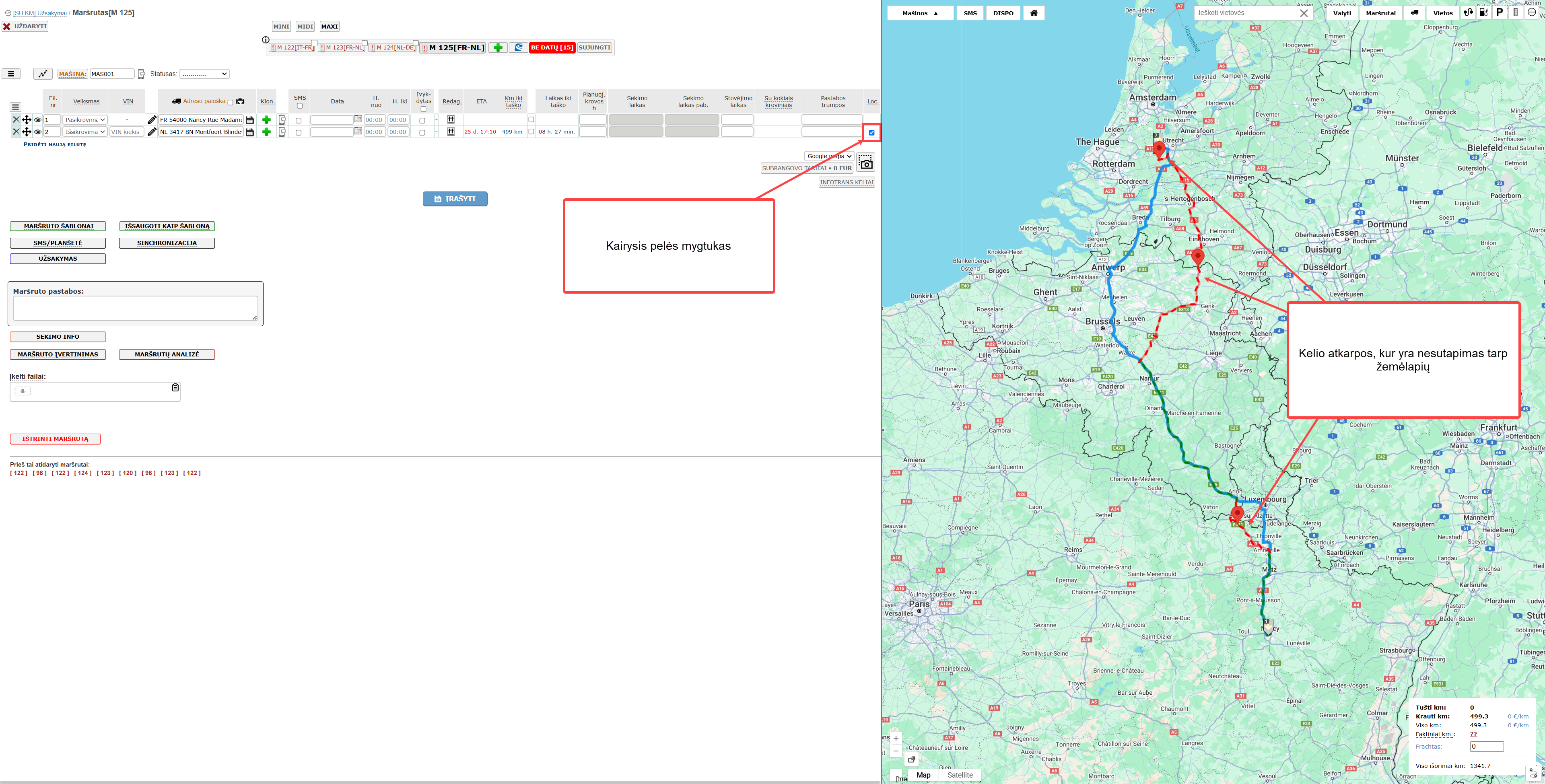Click the home icon on the map toolbar
1545x784 pixels.
pyautogui.click(x=1033, y=12)
